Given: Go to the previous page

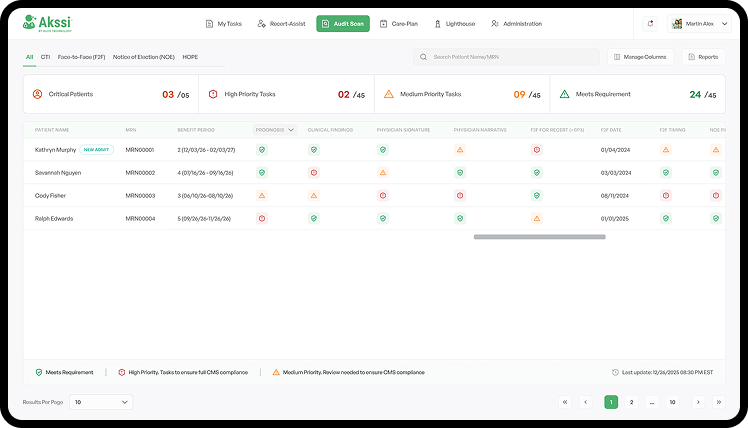Looking at the screenshot, I should [585, 402].
